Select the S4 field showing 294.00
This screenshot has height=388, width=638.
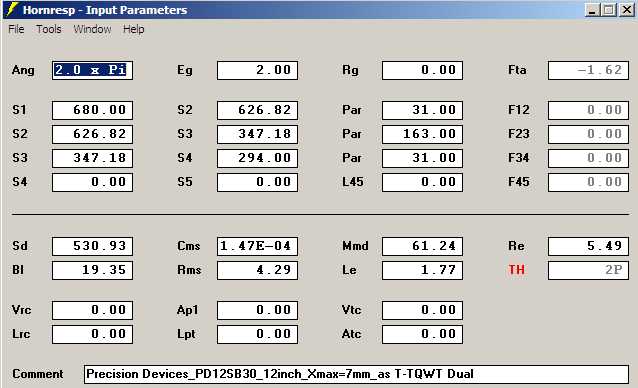tap(257, 158)
